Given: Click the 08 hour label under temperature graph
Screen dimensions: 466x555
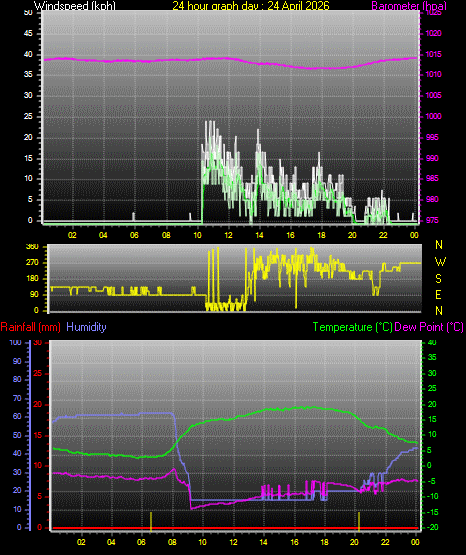Looking at the screenshot, I should 172,542.
